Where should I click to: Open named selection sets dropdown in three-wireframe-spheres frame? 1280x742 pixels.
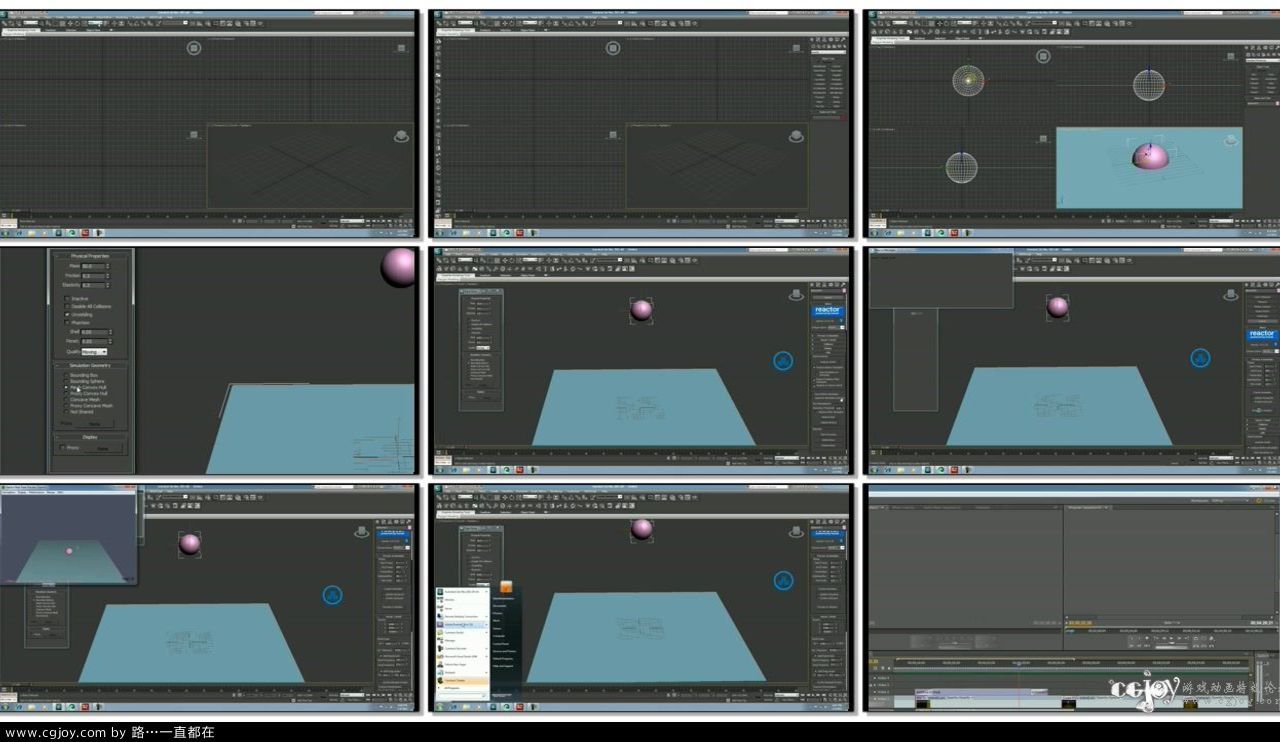click(1043, 23)
